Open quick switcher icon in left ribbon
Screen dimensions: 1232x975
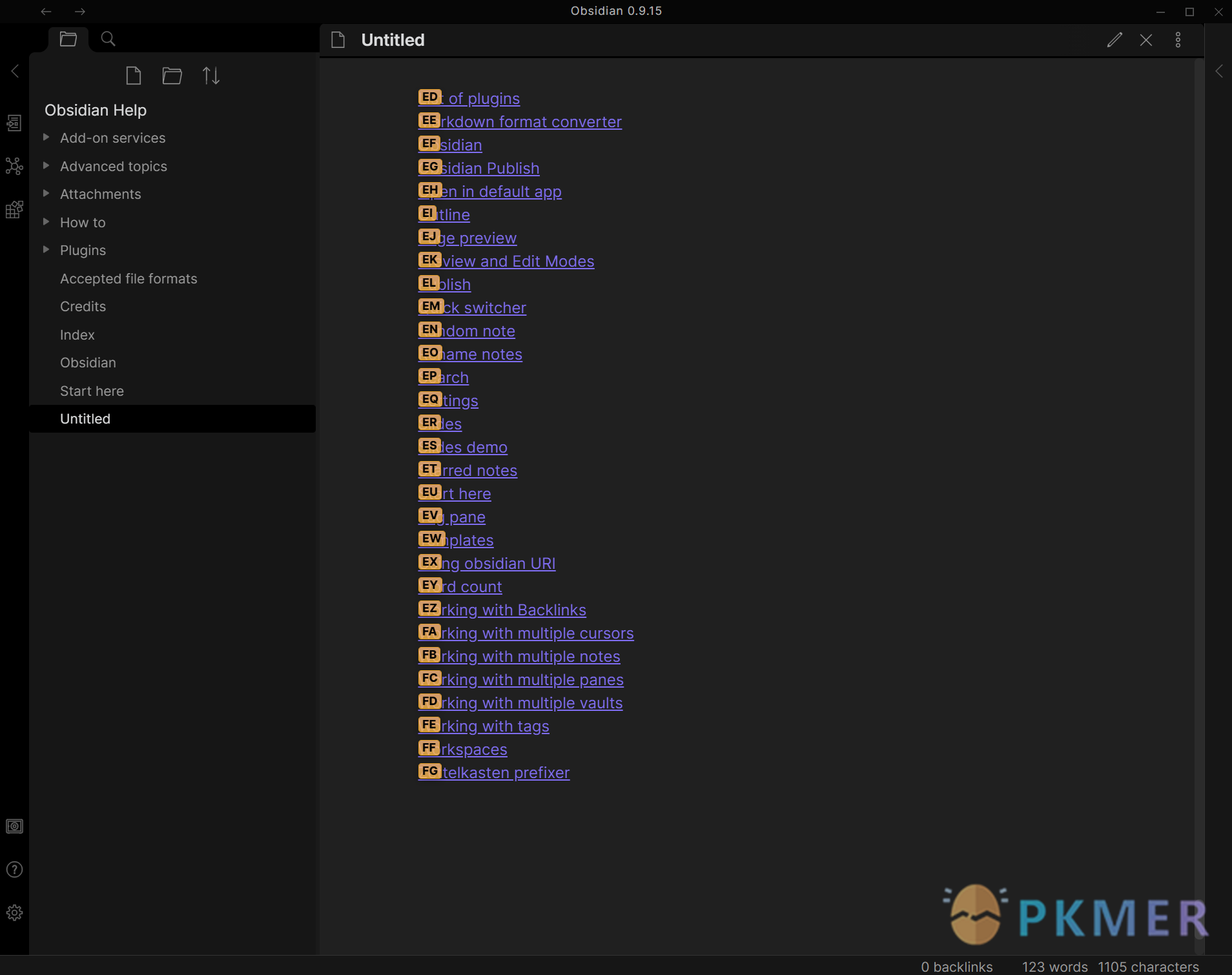click(14, 123)
